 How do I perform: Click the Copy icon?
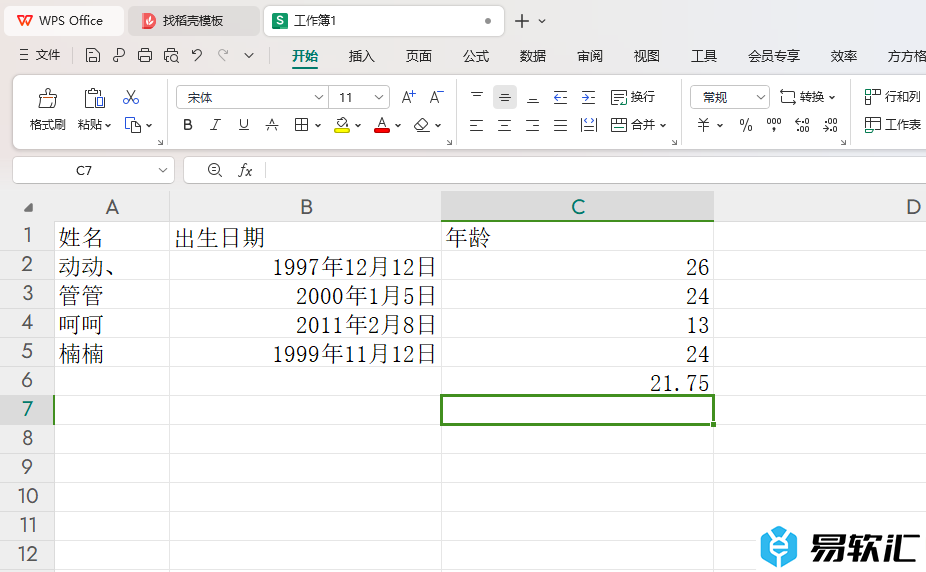tap(133, 125)
